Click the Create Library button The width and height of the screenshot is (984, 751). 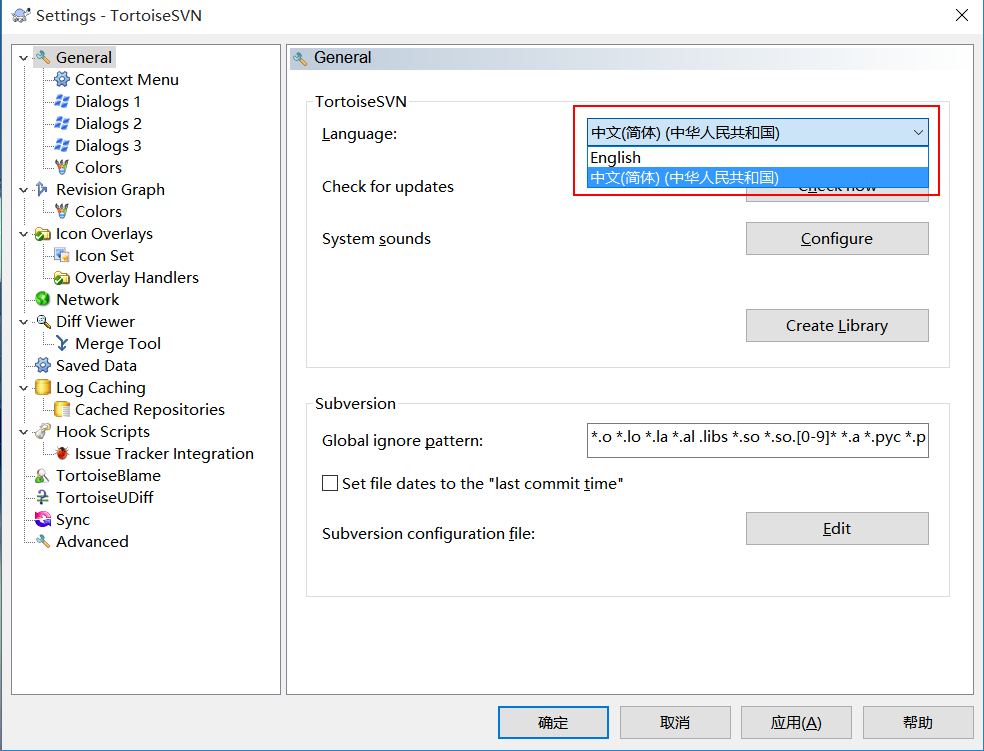click(837, 326)
